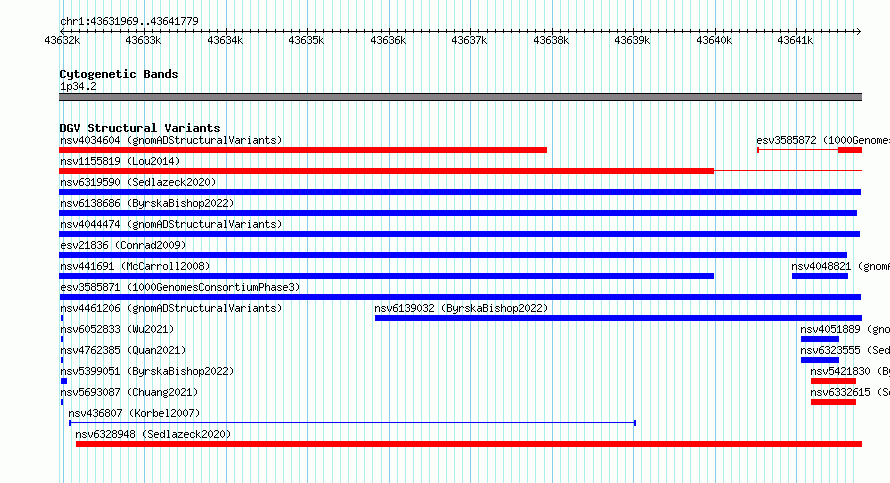The height and width of the screenshot is (483, 890).
Task: Click the 43640k ruler position label
Action: point(713,40)
